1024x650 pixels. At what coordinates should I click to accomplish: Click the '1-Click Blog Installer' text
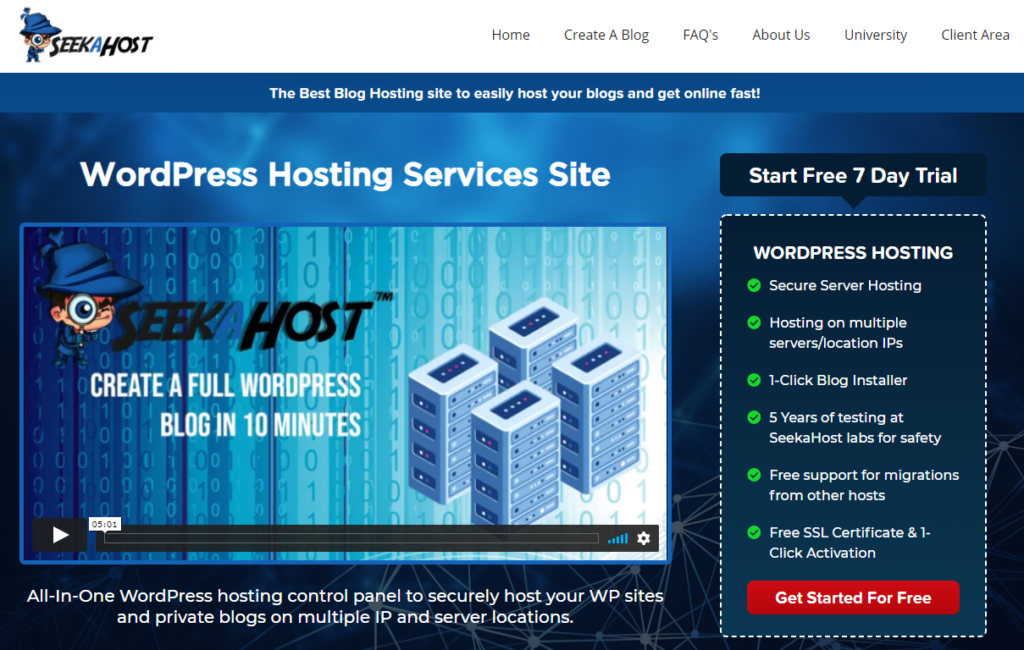pyautogui.click(x=838, y=380)
